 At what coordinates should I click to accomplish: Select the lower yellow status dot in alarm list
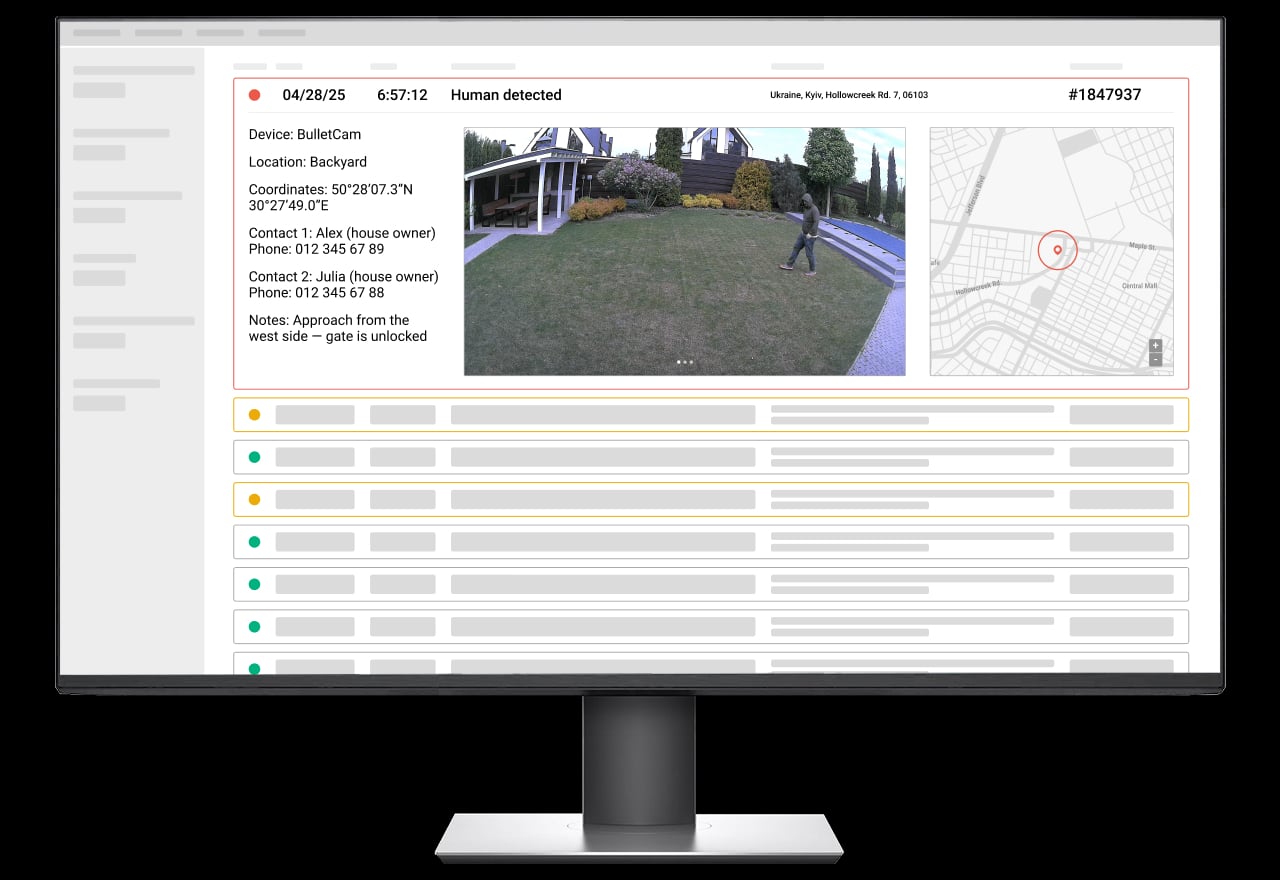254,499
